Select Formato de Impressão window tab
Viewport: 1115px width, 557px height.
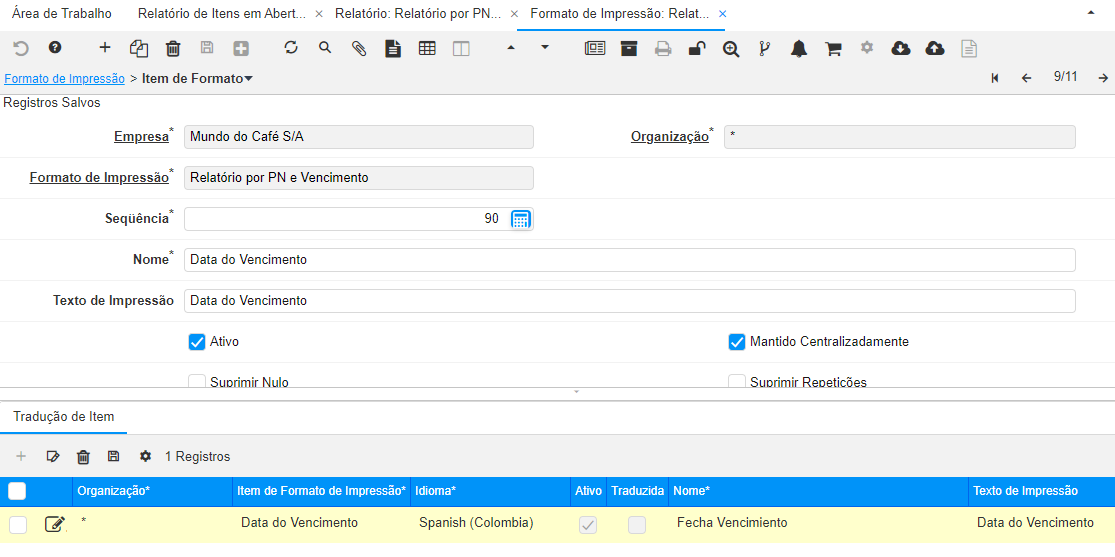pyautogui.click(x=619, y=14)
